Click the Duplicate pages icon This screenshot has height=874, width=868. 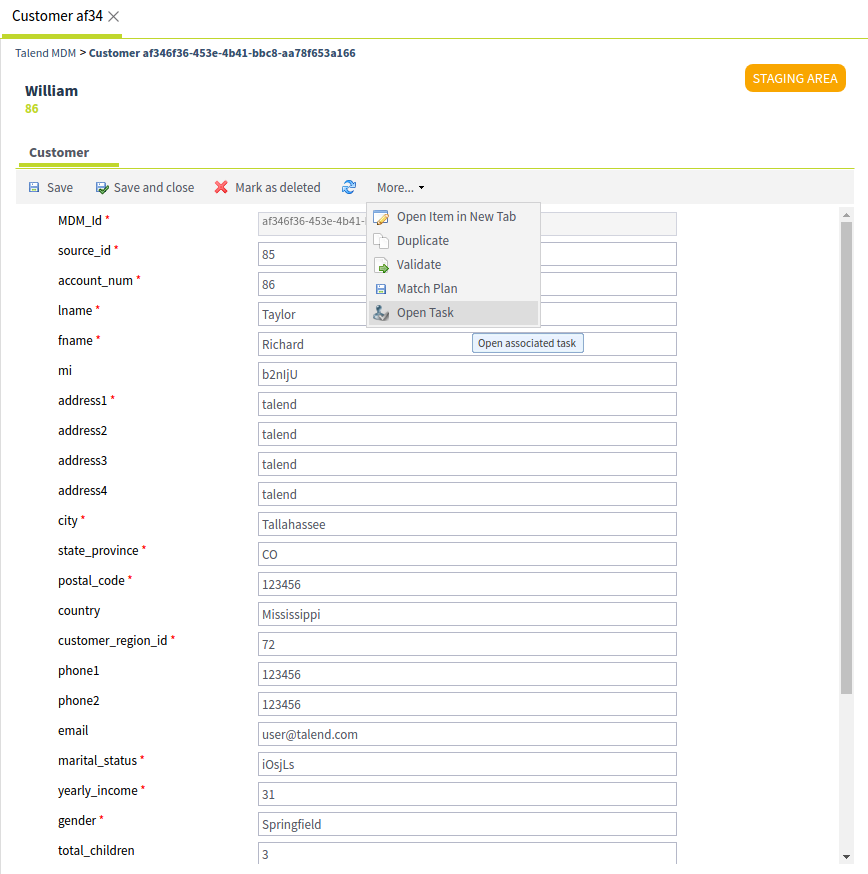coord(381,241)
